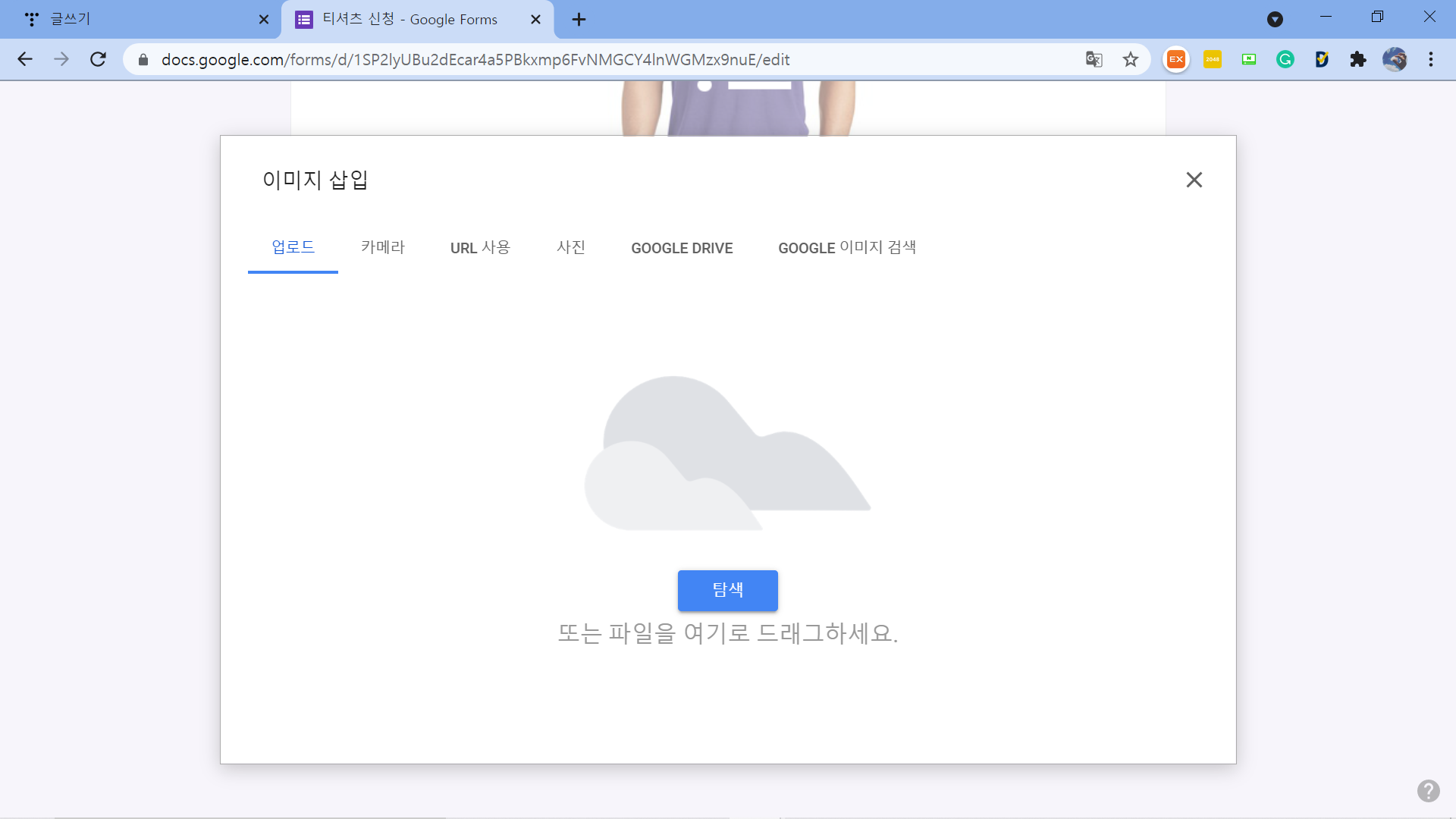Open the GOOGLE 이미지 검색 tab

tap(847, 248)
